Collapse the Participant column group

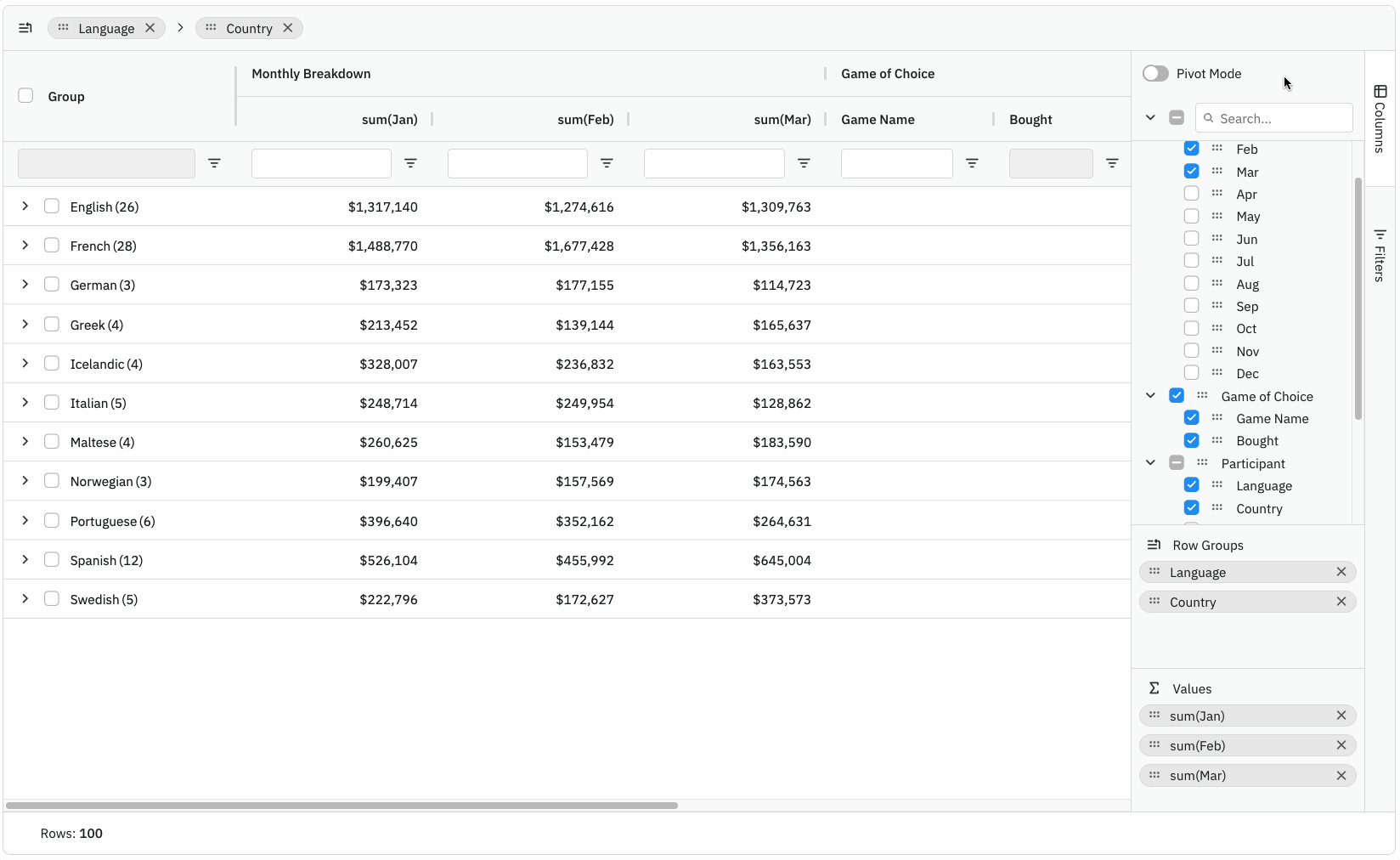click(x=1151, y=463)
